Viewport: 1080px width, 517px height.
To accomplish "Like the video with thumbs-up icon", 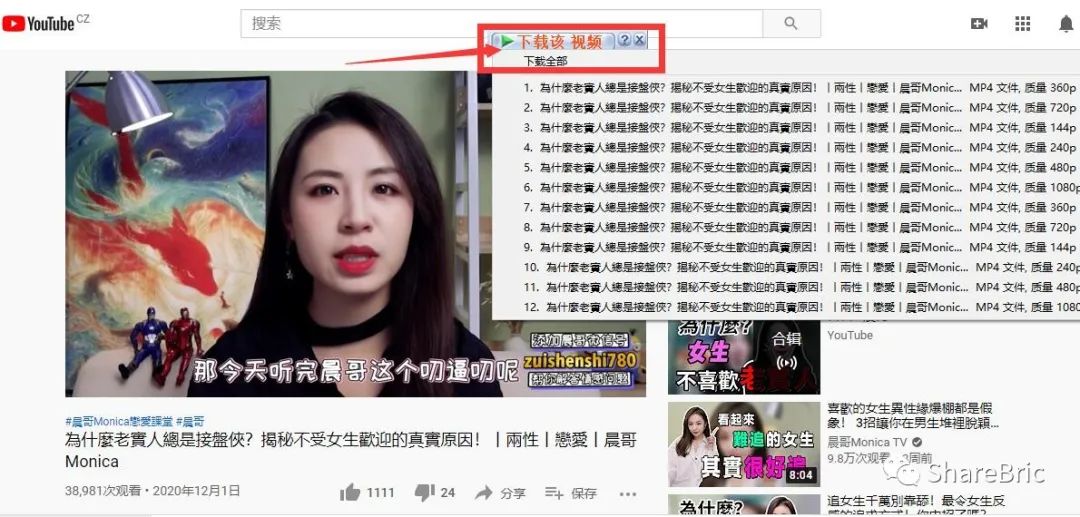I will click(350, 492).
